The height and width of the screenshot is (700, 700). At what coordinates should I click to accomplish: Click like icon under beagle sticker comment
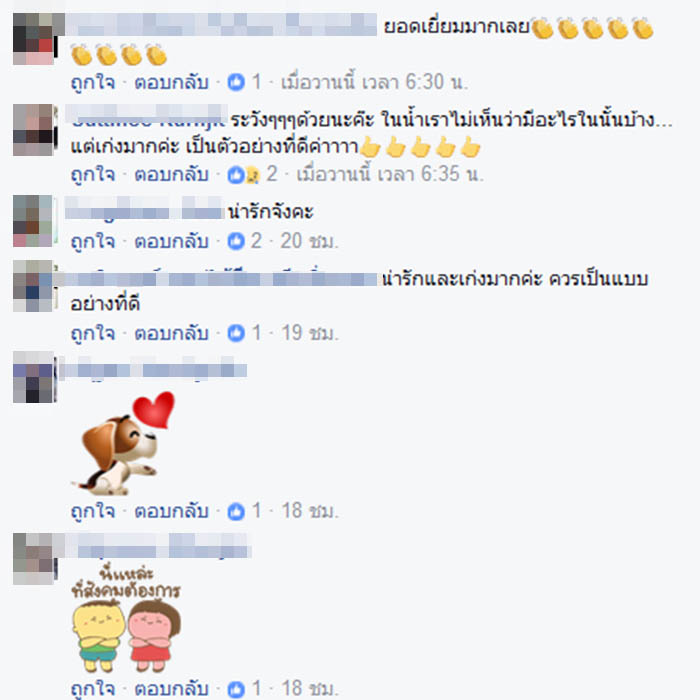coord(236,511)
